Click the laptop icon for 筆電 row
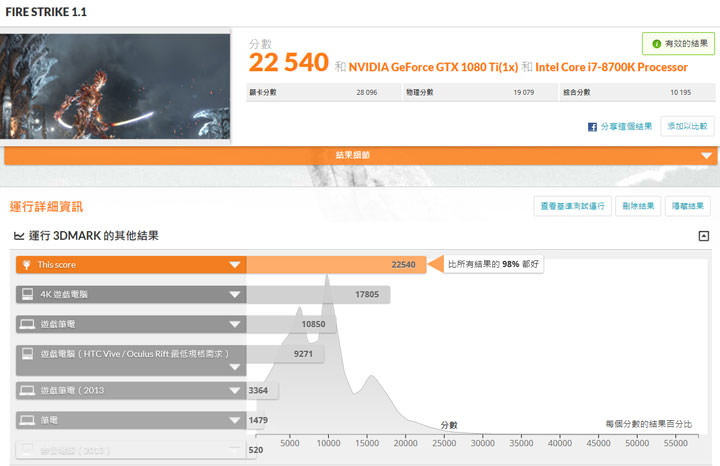 pyautogui.click(x=26, y=420)
